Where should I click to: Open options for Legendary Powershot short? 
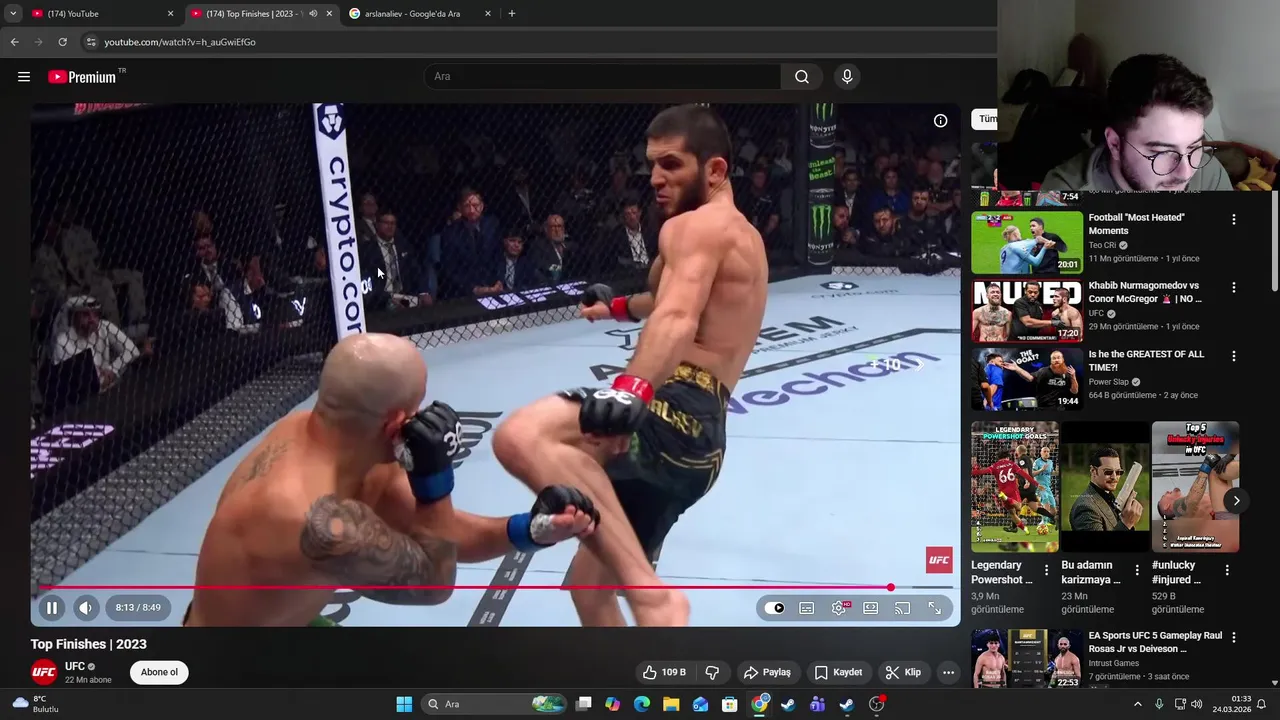coord(1047,570)
